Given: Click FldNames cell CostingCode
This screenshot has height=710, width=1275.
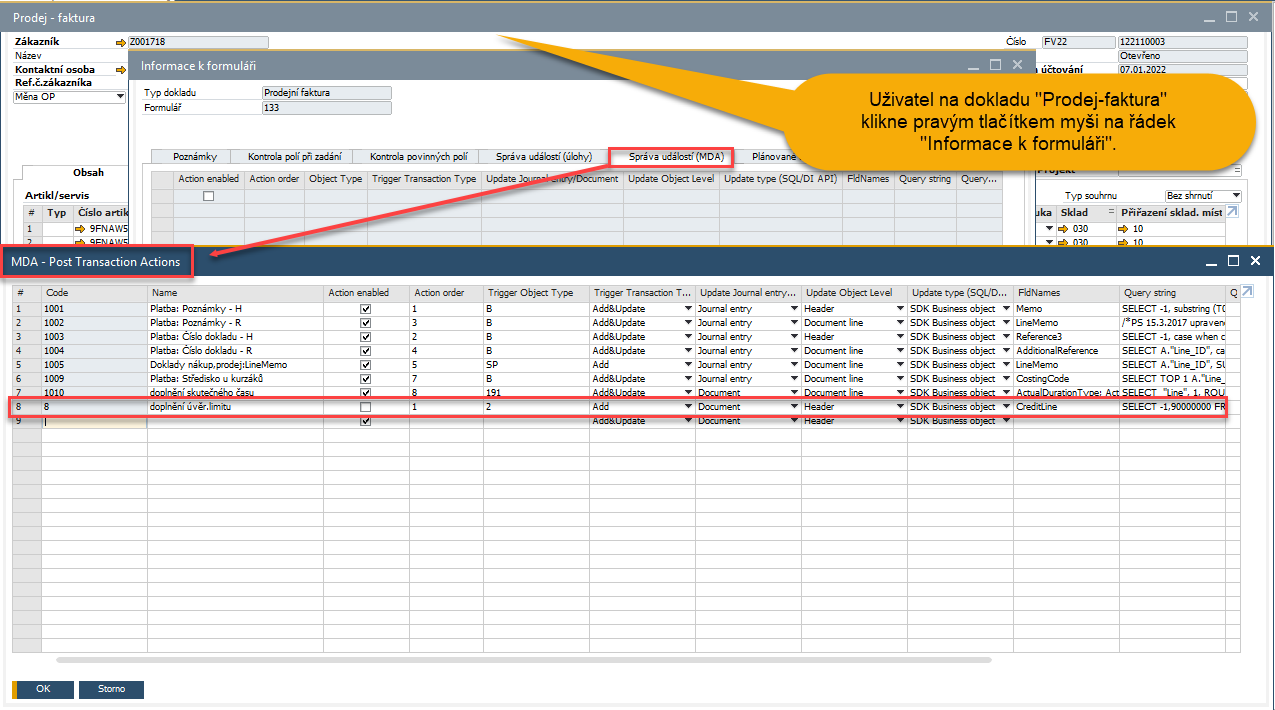Looking at the screenshot, I should 1066,379.
